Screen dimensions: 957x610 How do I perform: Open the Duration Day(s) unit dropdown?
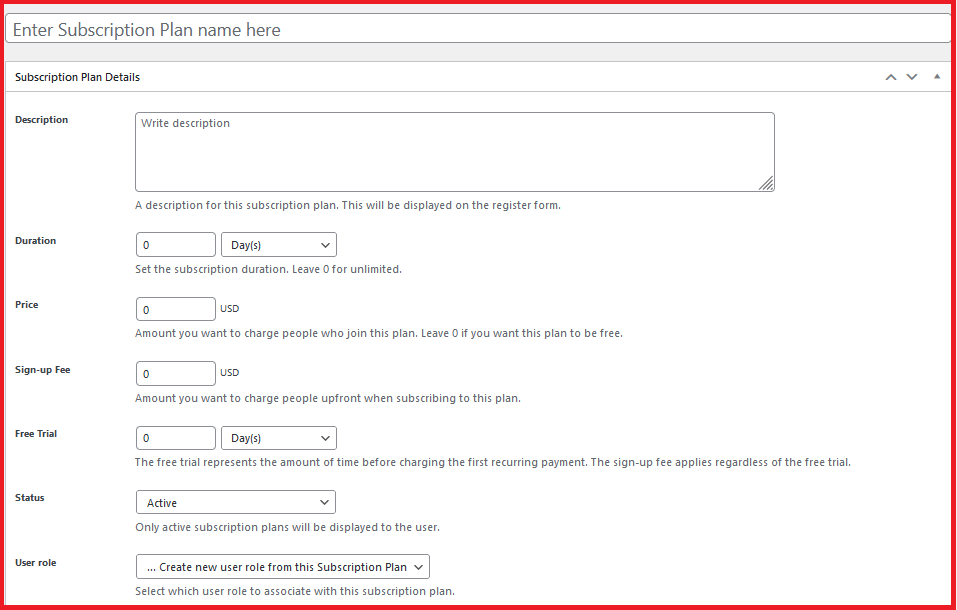click(279, 245)
